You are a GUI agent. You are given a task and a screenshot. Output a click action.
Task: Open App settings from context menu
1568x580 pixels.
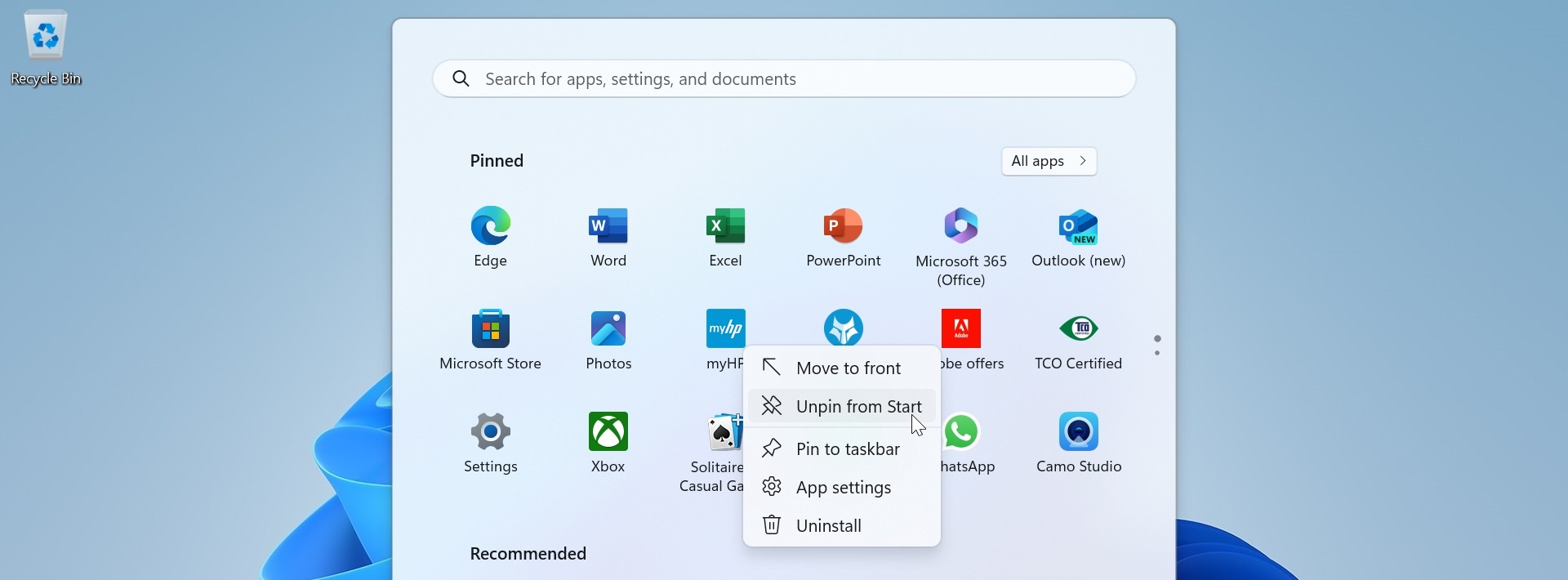click(x=842, y=488)
